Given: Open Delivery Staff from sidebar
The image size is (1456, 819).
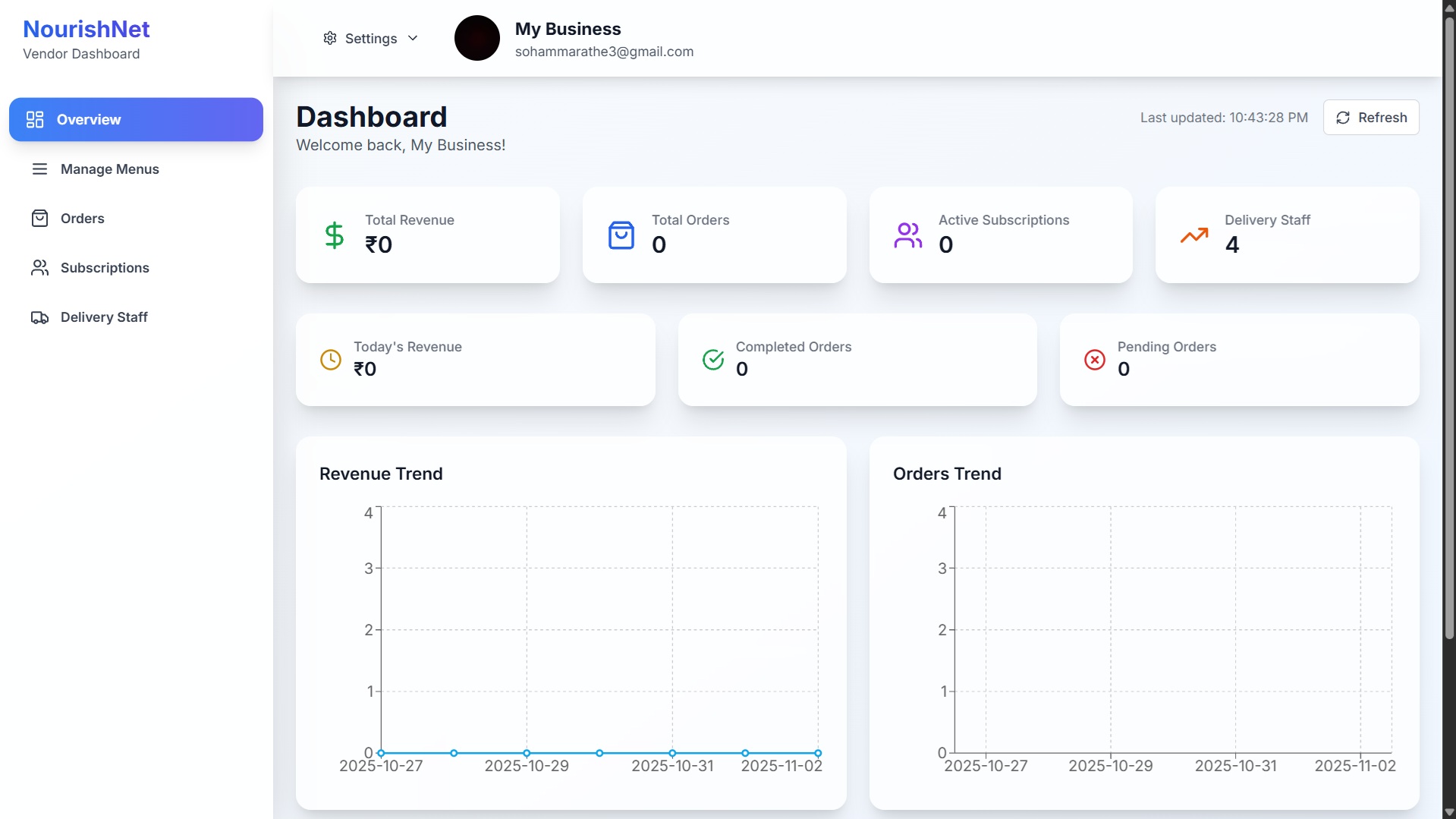Looking at the screenshot, I should (136, 317).
